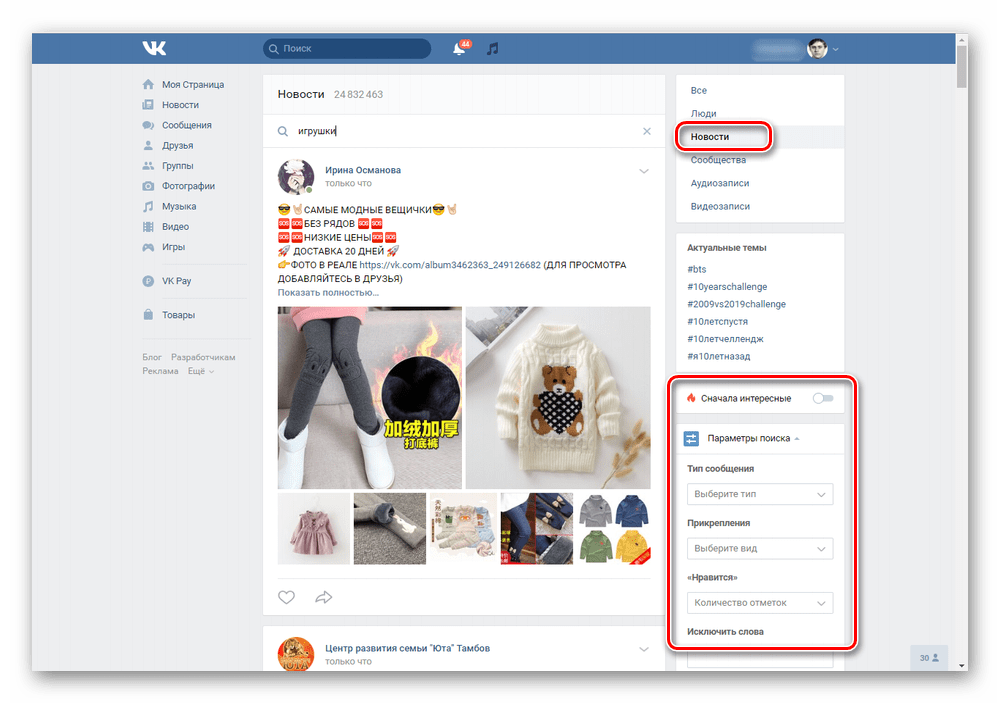Toggle 'Сначала интересные' switch
The height and width of the screenshot is (703, 1000).
pyautogui.click(x=823, y=398)
